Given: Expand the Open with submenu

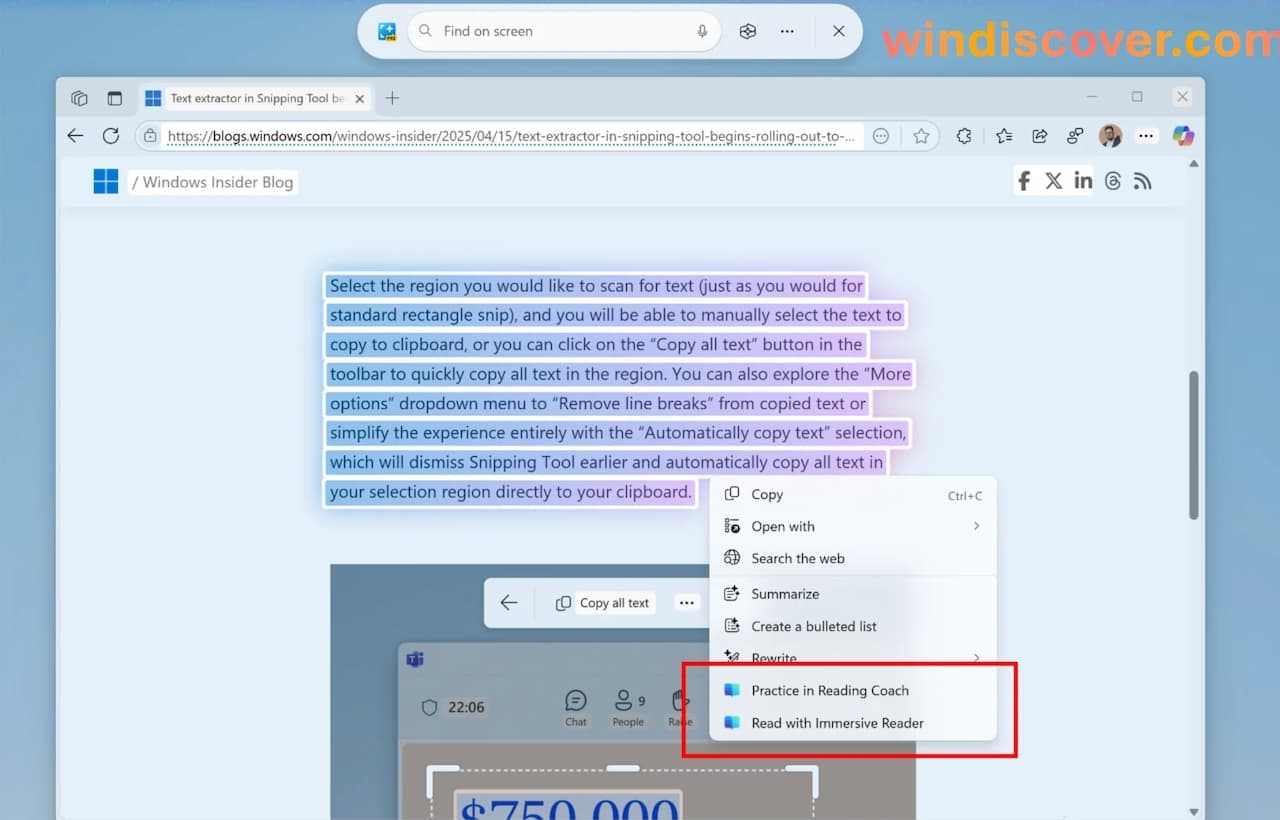Looking at the screenshot, I should click(x=976, y=526).
